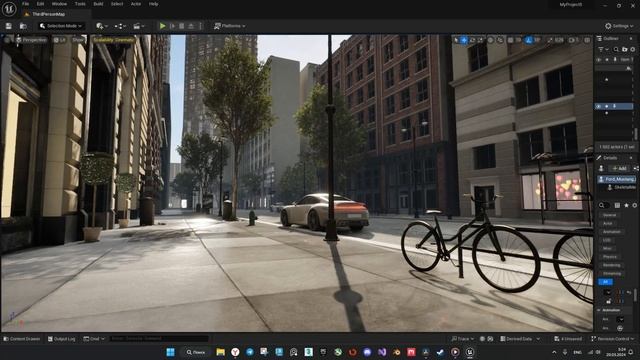Click Outliner search magnifier icon
This screenshot has height=360, width=640.
tap(616, 49)
